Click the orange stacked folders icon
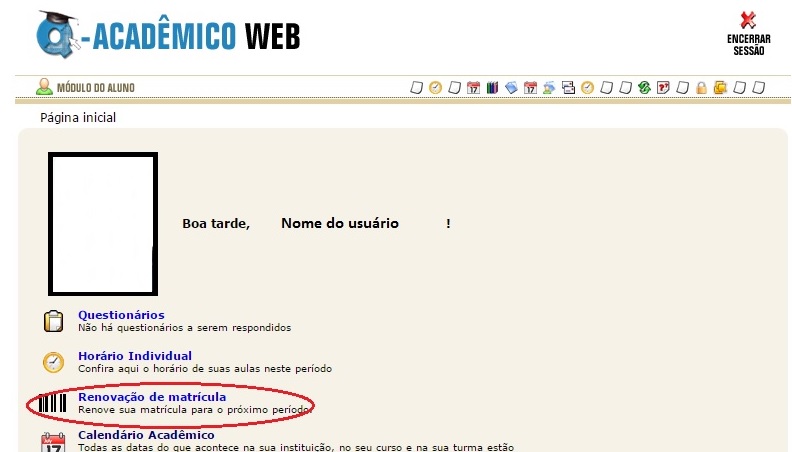Image resolution: width=792 pixels, height=452 pixels. 720,88
